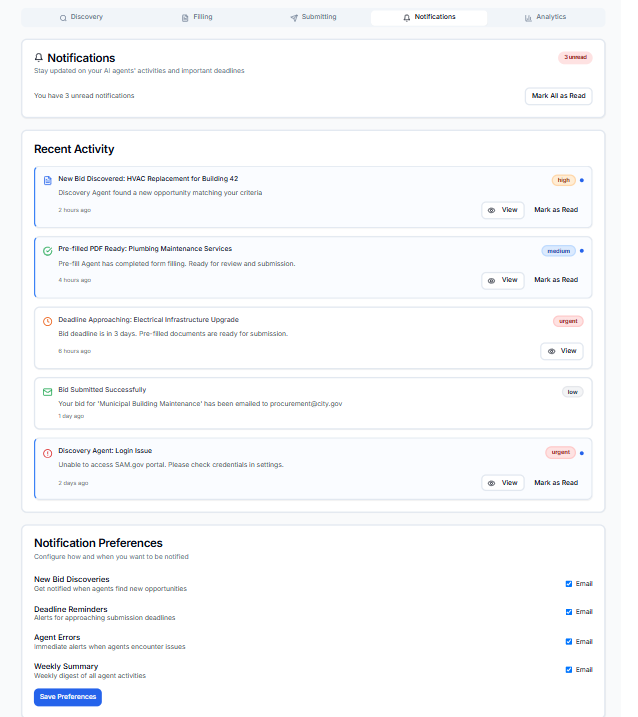Mark Login Issue notification as read
This screenshot has height=717, width=638.
tap(556, 483)
